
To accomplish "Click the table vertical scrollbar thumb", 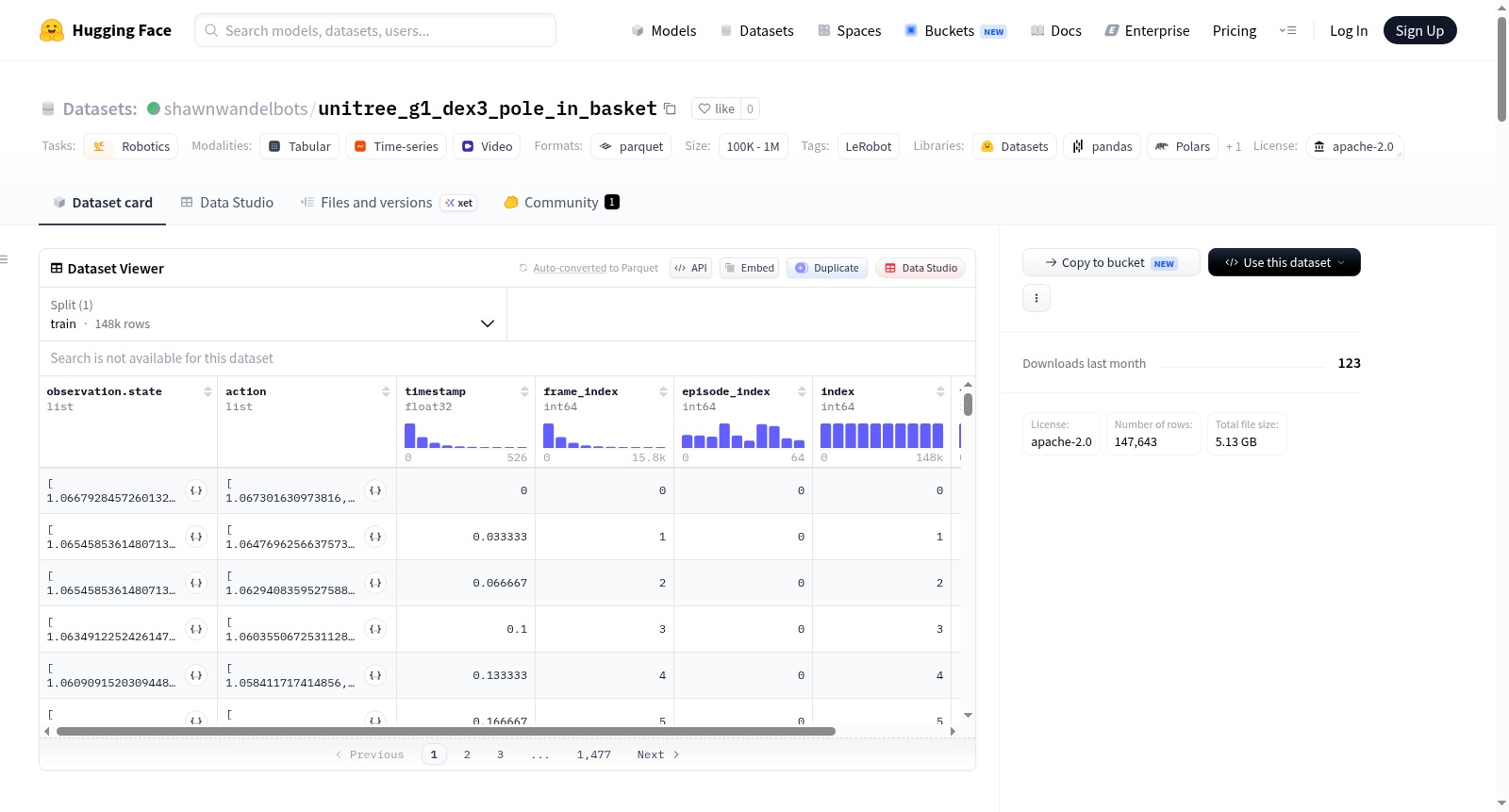I will tap(968, 405).
